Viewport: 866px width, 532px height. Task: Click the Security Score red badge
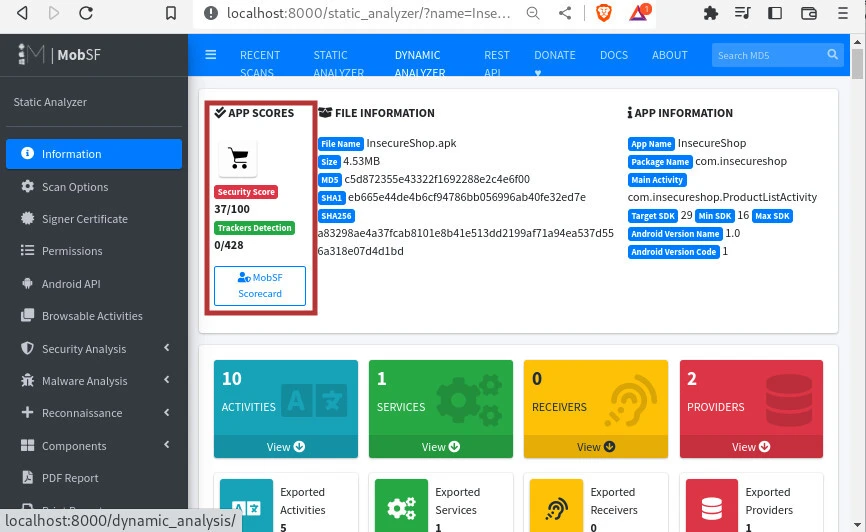point(246,192)
